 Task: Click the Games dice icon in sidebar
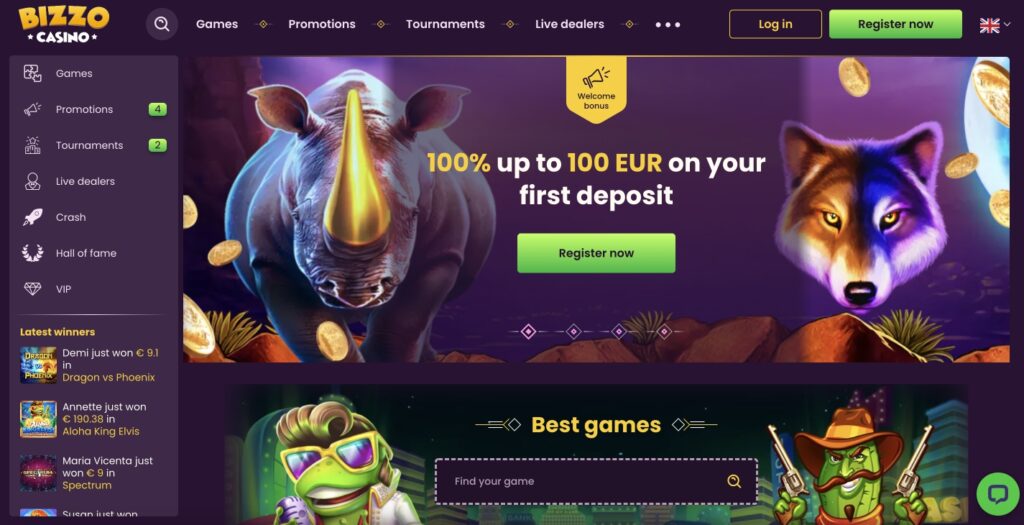coord(33,73)
